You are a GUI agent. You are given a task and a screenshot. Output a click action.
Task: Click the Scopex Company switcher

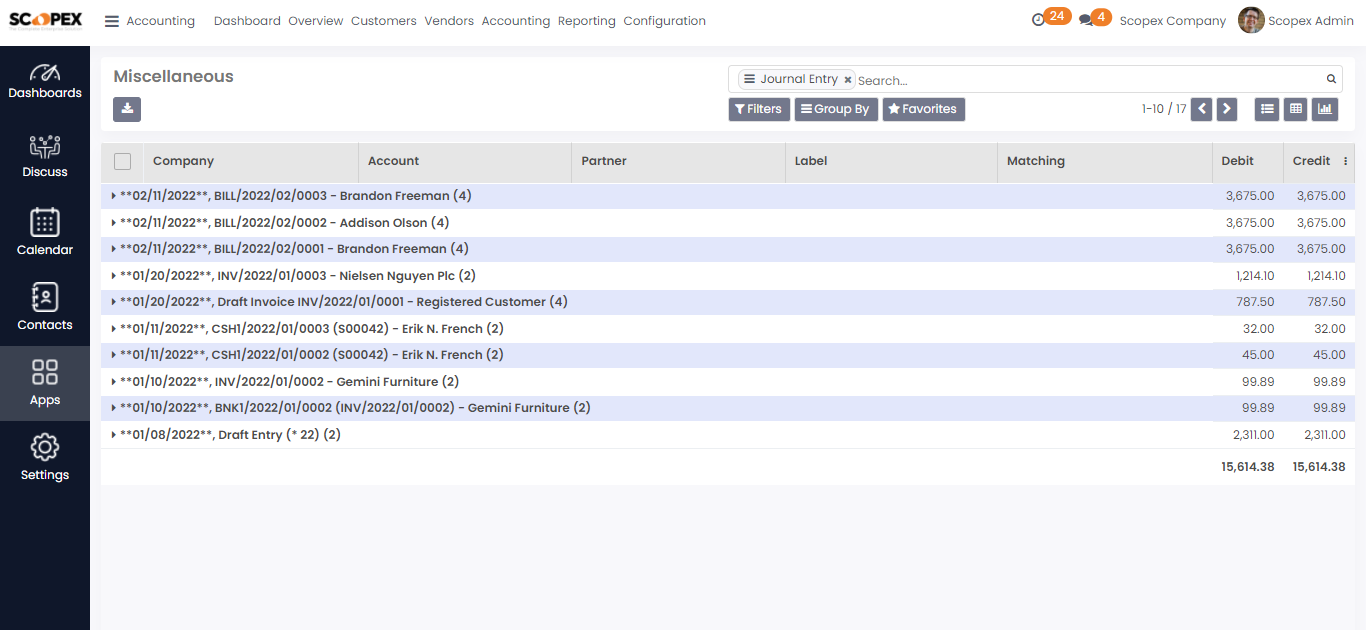click(1173, 21)
